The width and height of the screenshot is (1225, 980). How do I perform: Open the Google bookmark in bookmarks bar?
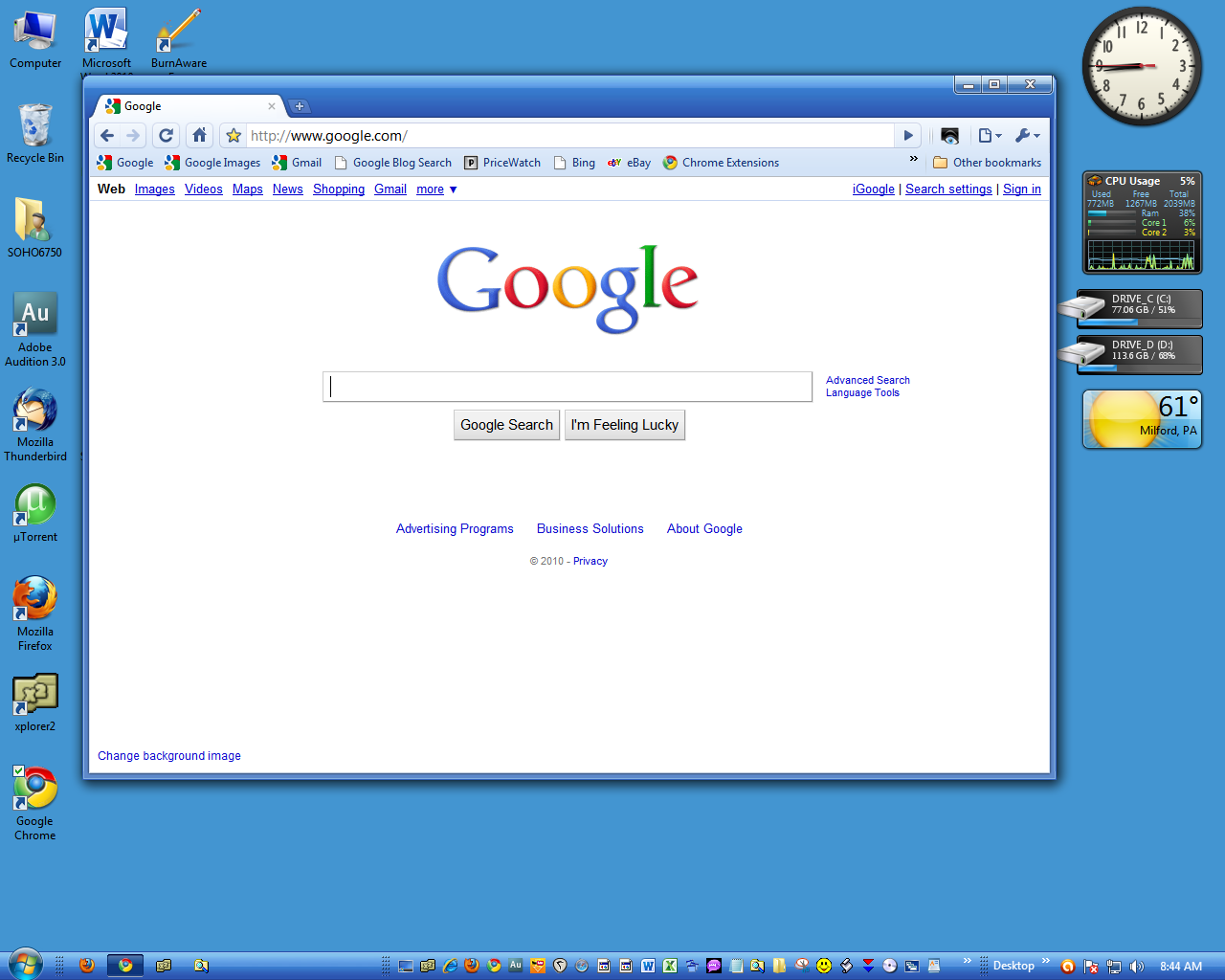click(x=125, y=163)
